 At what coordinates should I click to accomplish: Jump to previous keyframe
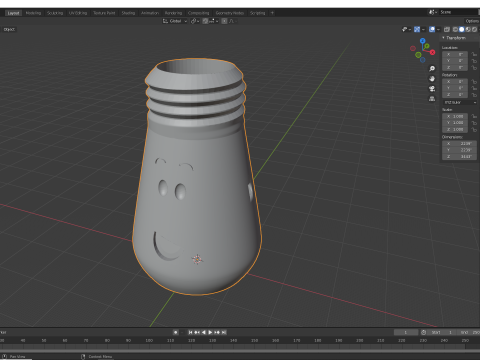pyautogui.click(x=197, y=332)
